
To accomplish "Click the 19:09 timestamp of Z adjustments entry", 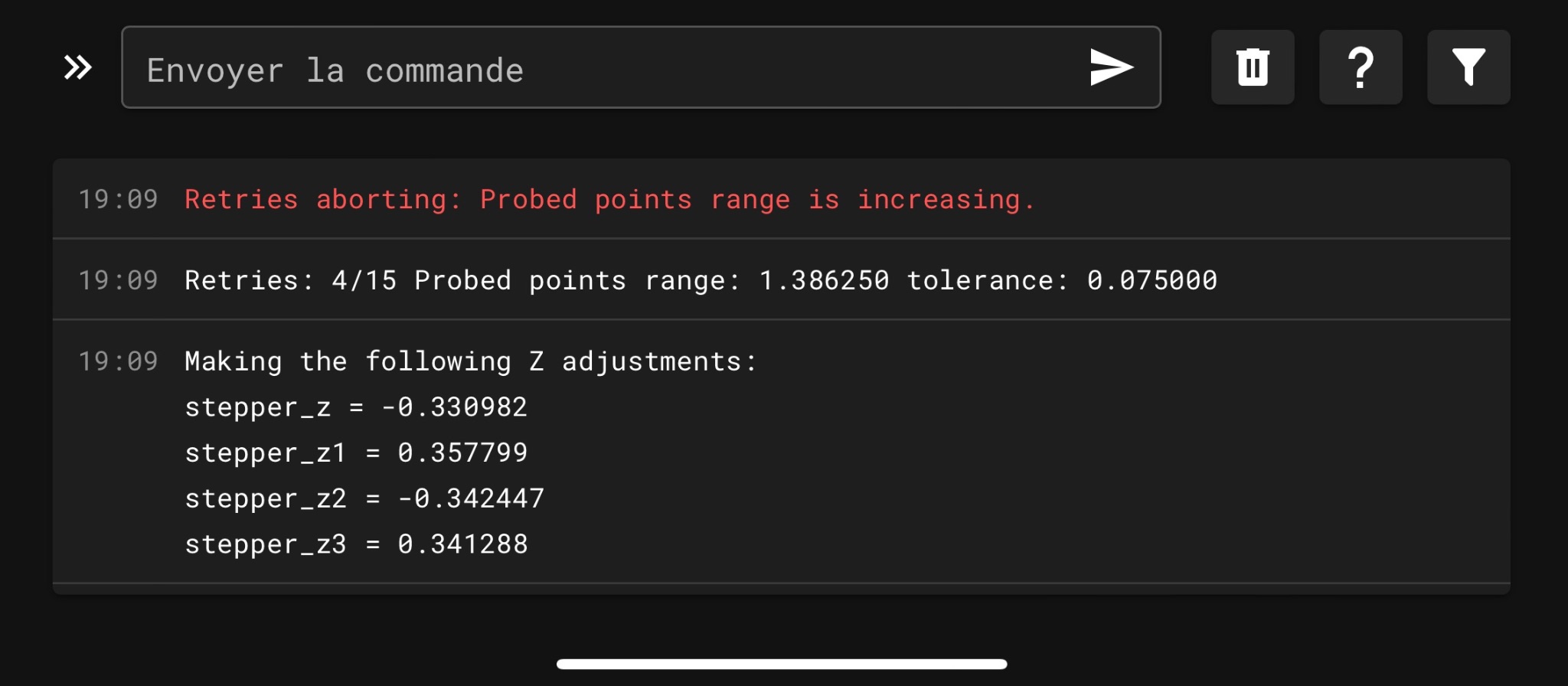I will tap(118, 361).
